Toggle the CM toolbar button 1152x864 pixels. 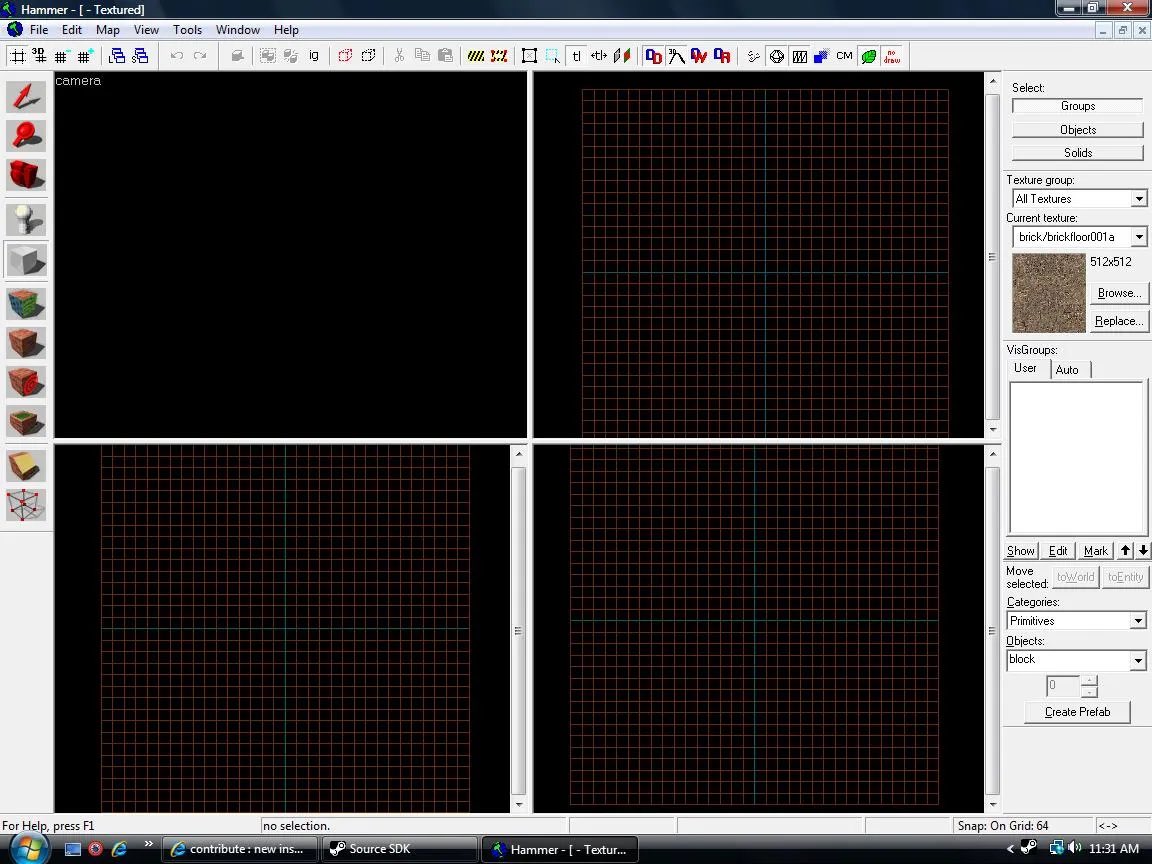(844, 56)
